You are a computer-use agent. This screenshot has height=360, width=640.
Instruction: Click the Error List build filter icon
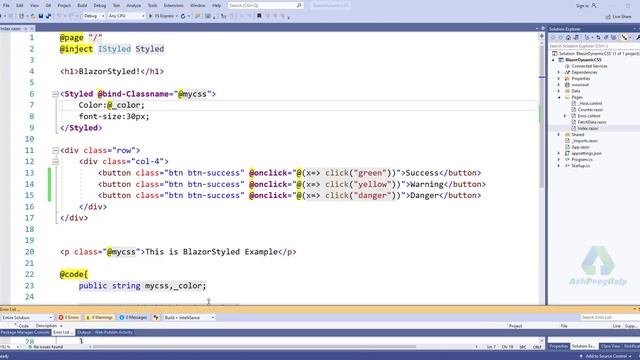click(x=156, y=318)
